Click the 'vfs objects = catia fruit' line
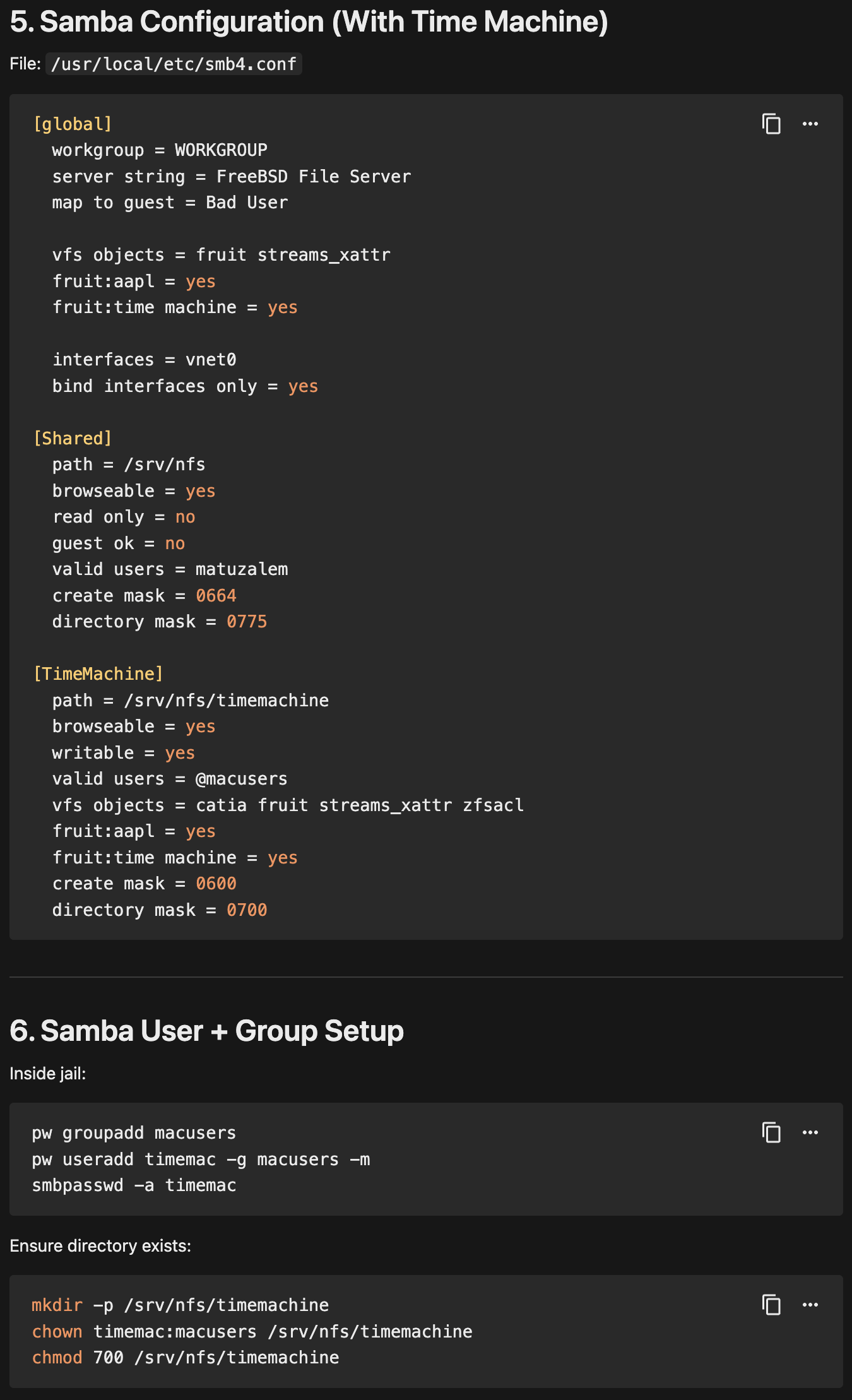 (x=288, y=805)
